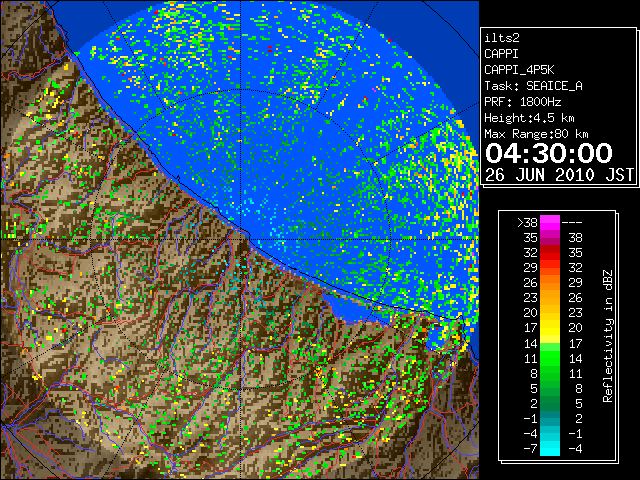Viewport: 640px width, 480px height.
Task: Click the 'Height:4.5 km' label
Action: tap(529, 118)
